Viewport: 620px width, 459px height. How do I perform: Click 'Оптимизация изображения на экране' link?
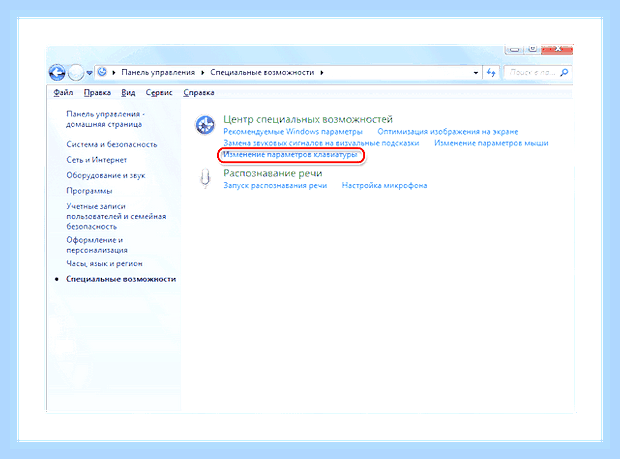coord(448,131)
